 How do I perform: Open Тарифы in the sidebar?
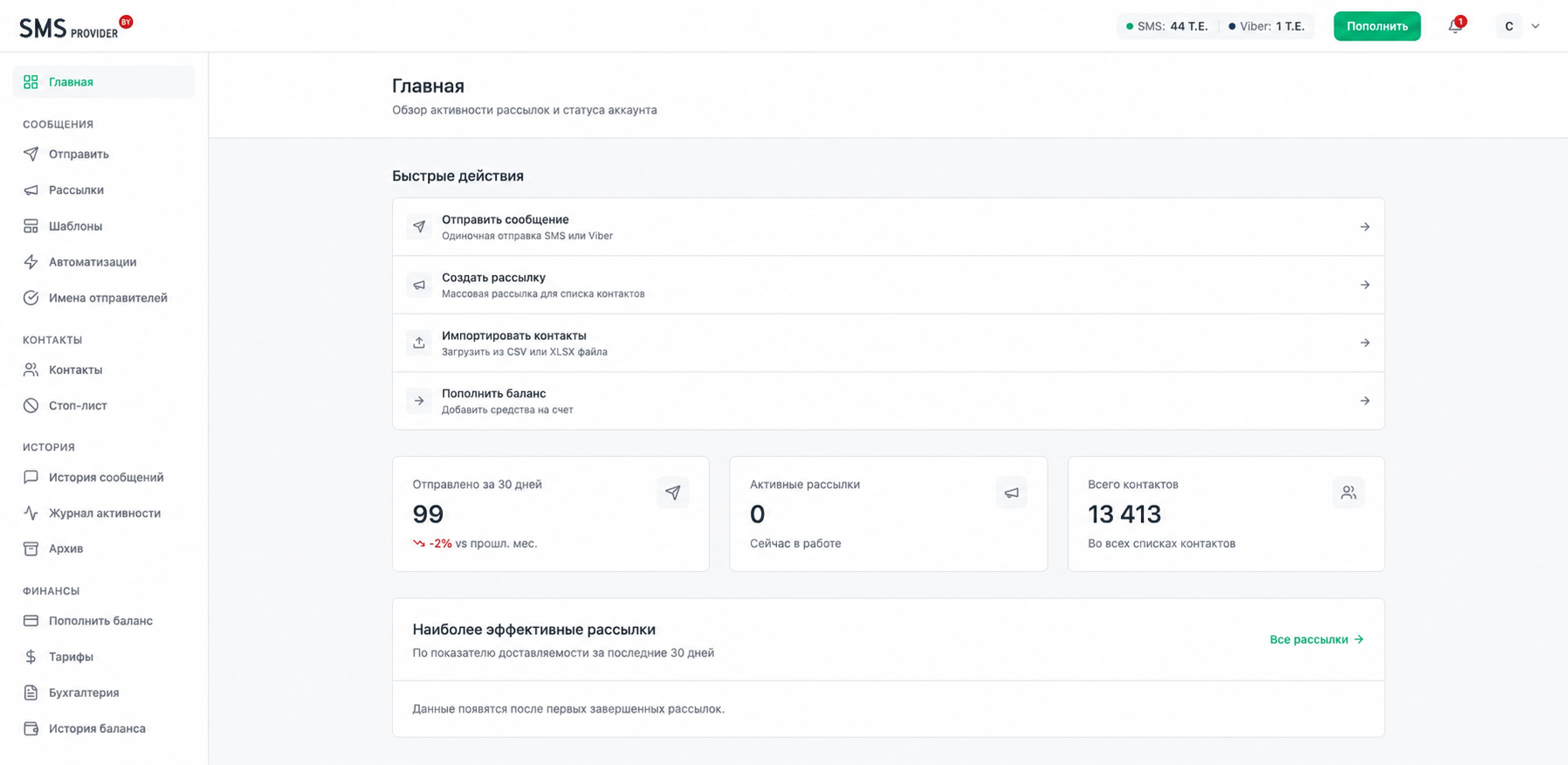coord(104,657)
